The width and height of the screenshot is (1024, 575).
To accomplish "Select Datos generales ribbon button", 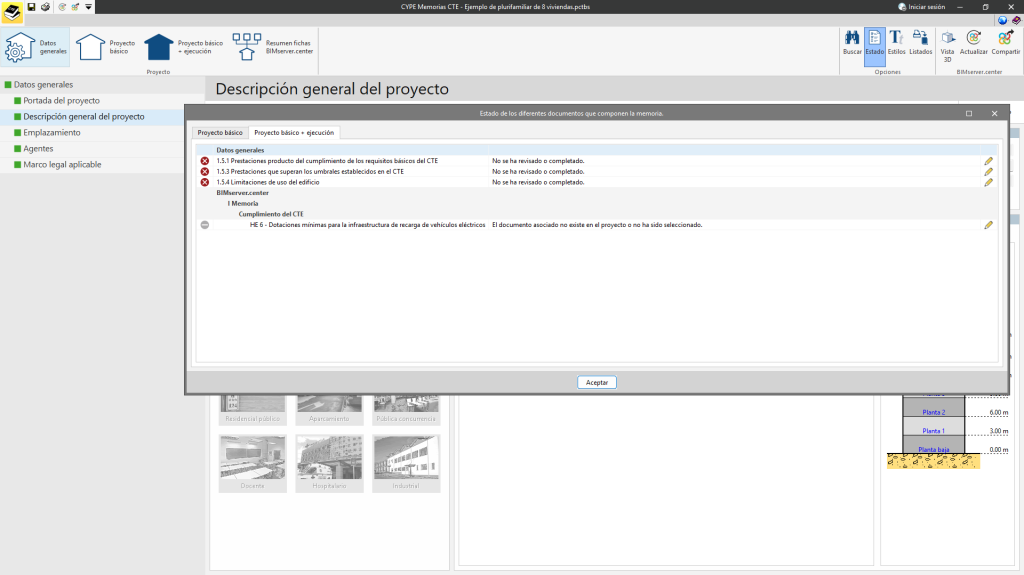I will (35, 47).
